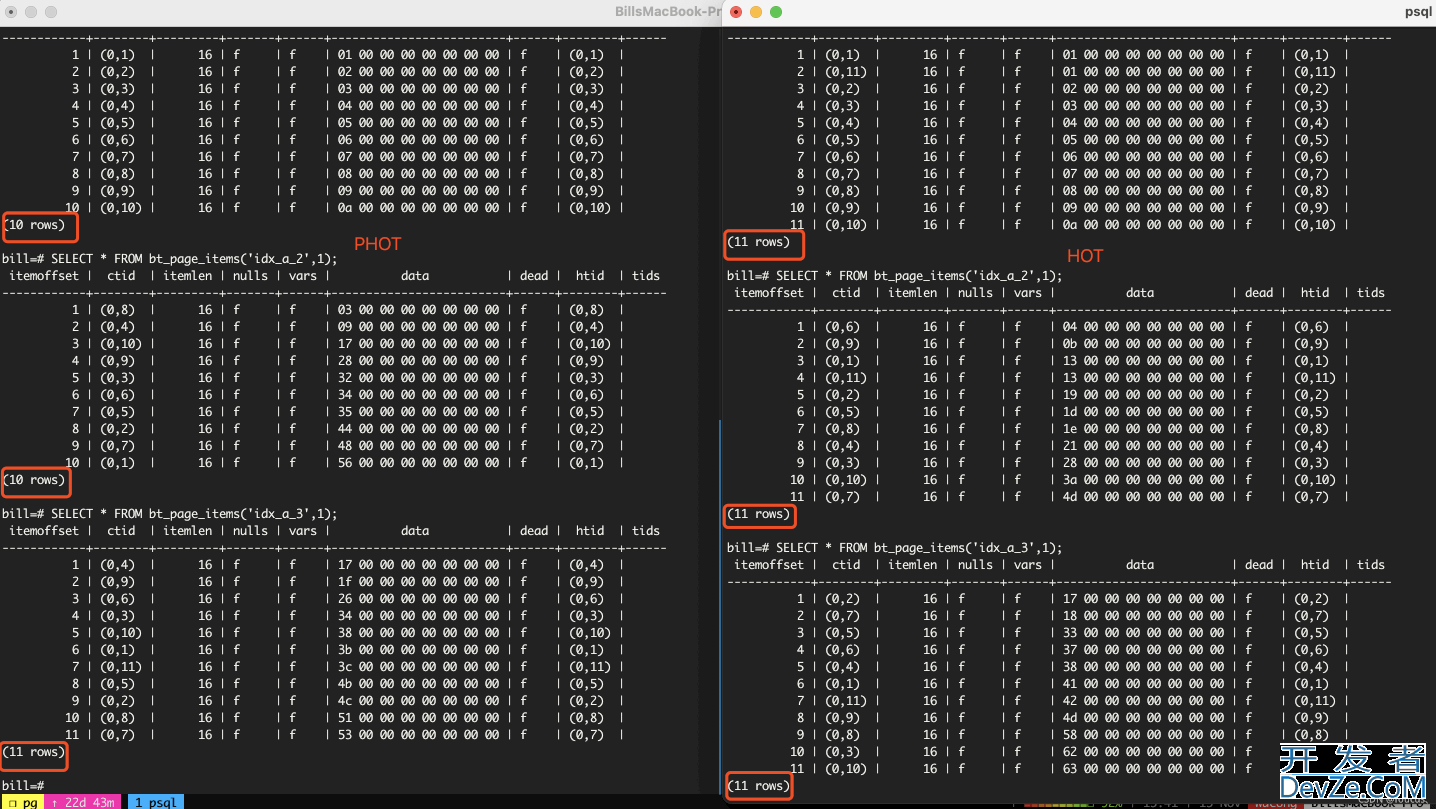Click the data cell starting with '26 00'
The width and height of the screenshot is (1436, 809).
(x=418, y=599)
